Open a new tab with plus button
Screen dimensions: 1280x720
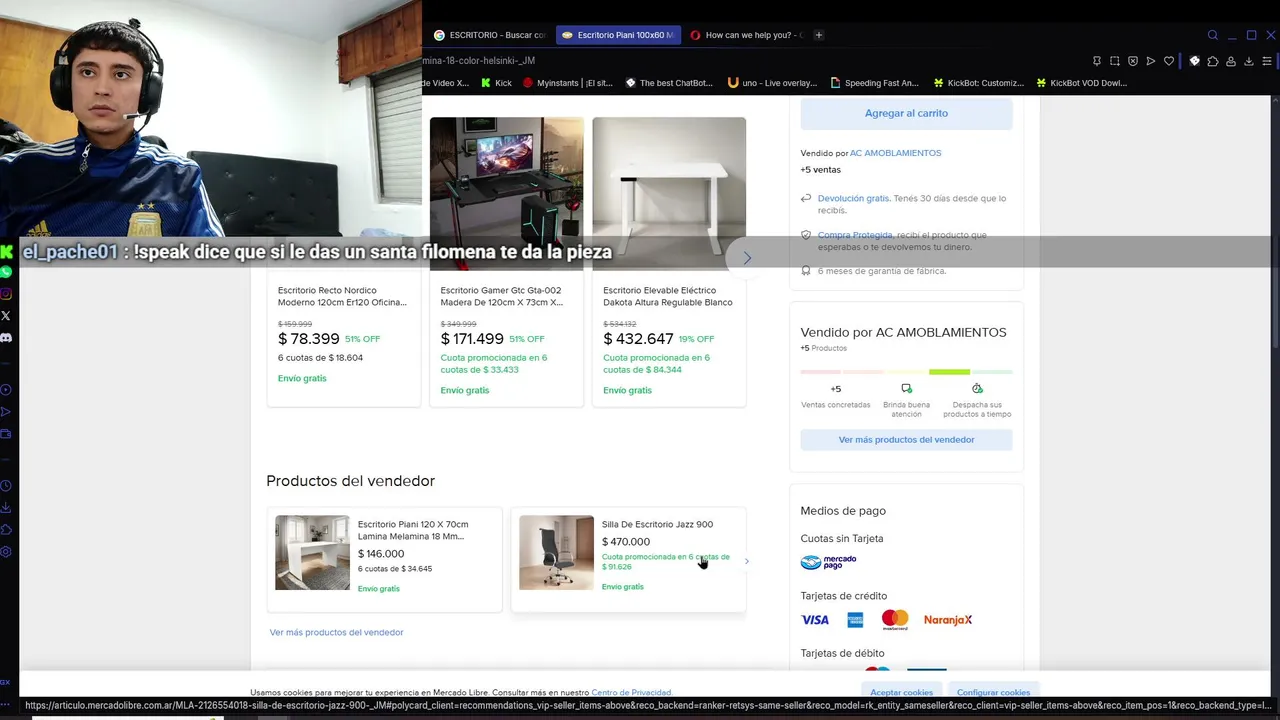[x=818, y=35]
